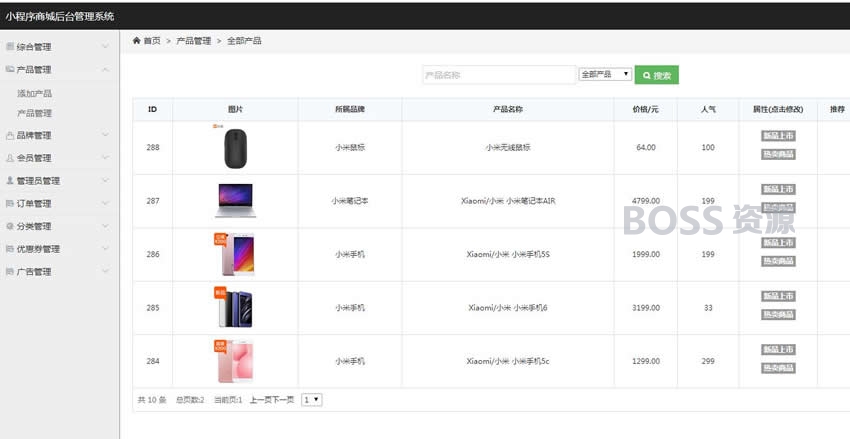Expand the 广告管理 menu chevron

(x=105, y=272)
